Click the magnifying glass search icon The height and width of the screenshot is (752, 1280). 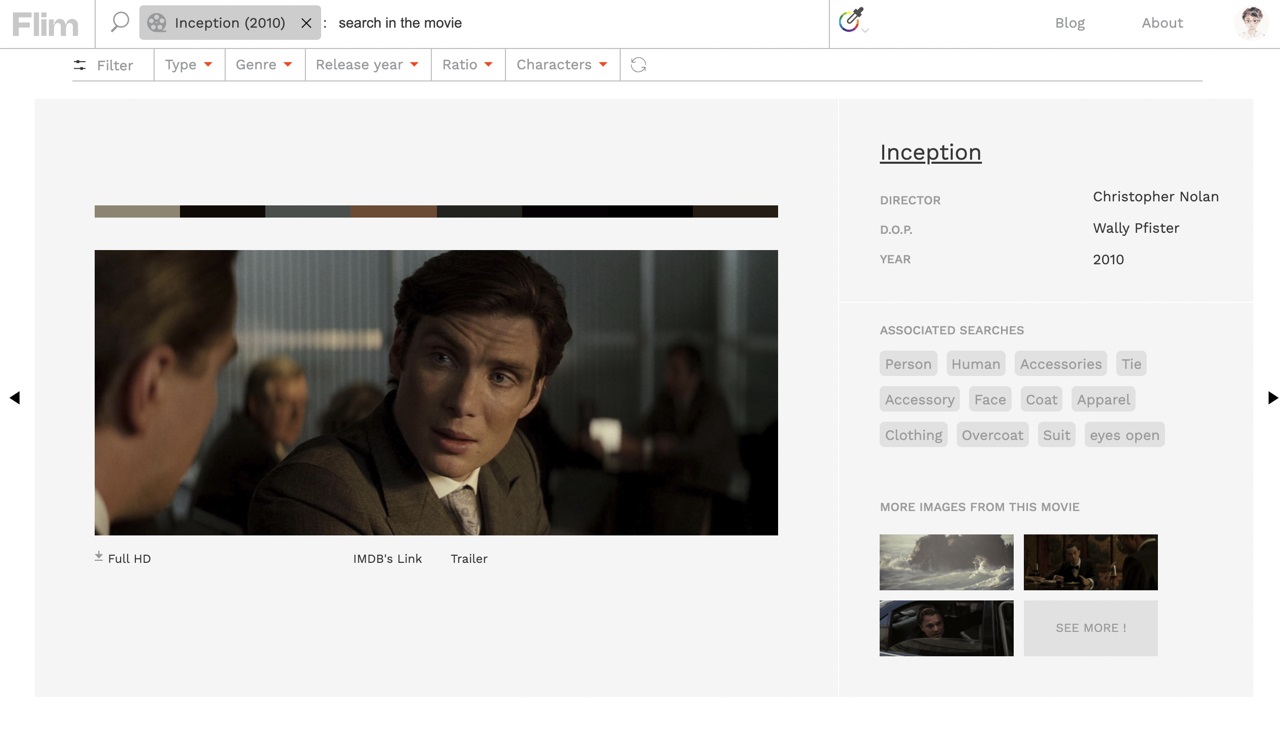(120, 22)
